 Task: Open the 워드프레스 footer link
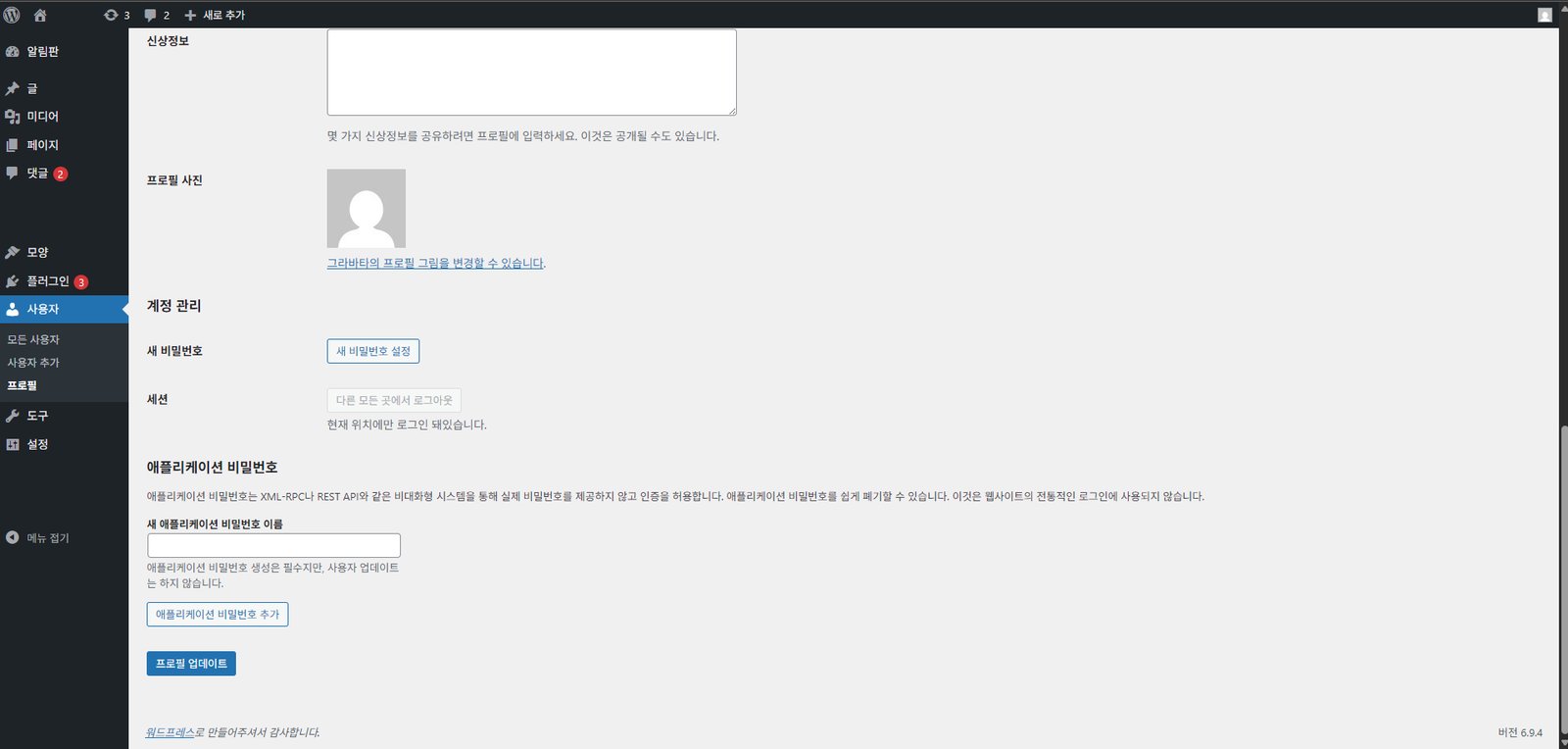pyautogui.click(x=170, y=732)
